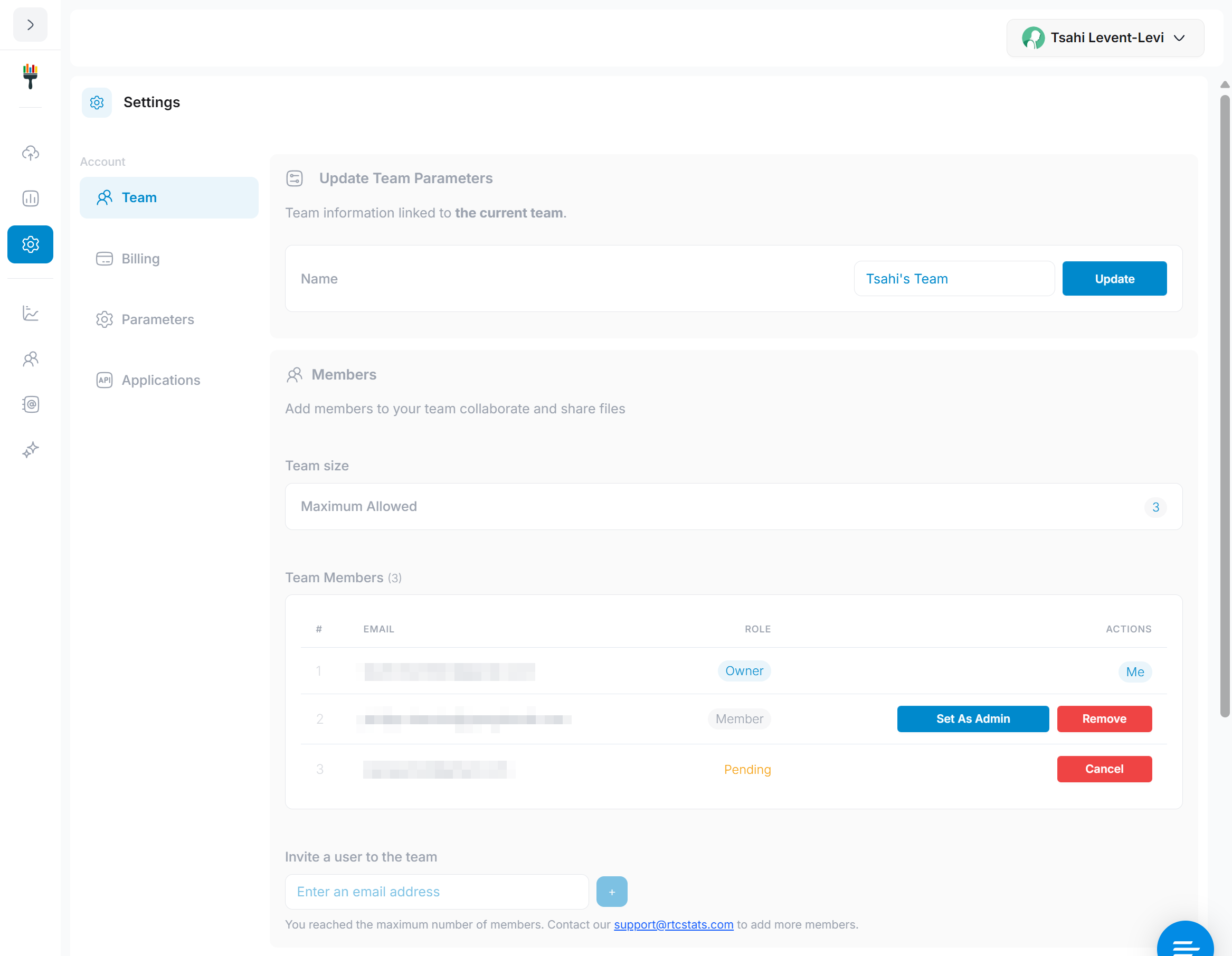The width and height of the screenshot is (1232, 956).
Task: Remove the second team member
Action: 1104,718
